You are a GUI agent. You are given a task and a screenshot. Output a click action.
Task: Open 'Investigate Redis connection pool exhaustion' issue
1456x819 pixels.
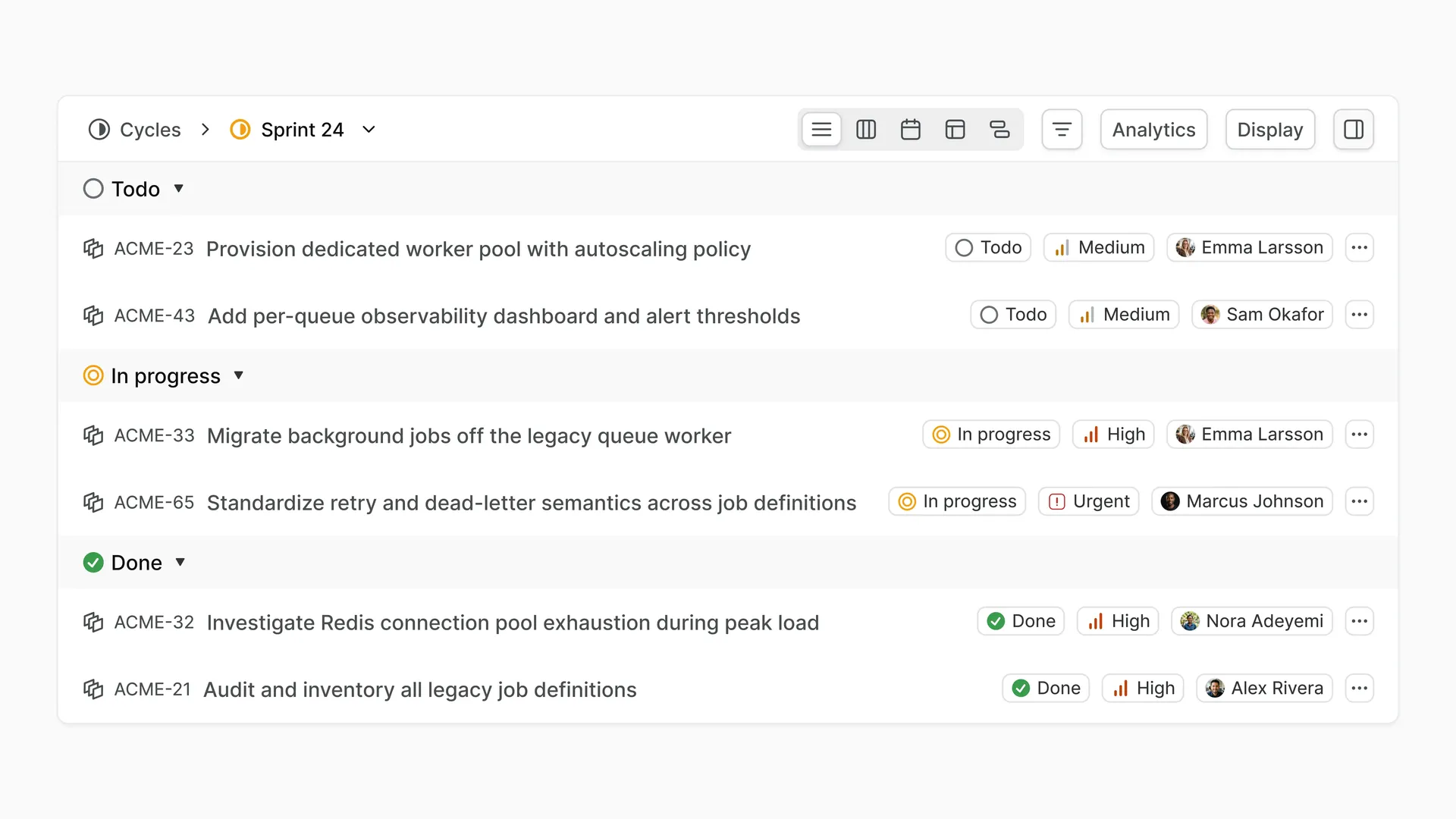pos(513,623)
